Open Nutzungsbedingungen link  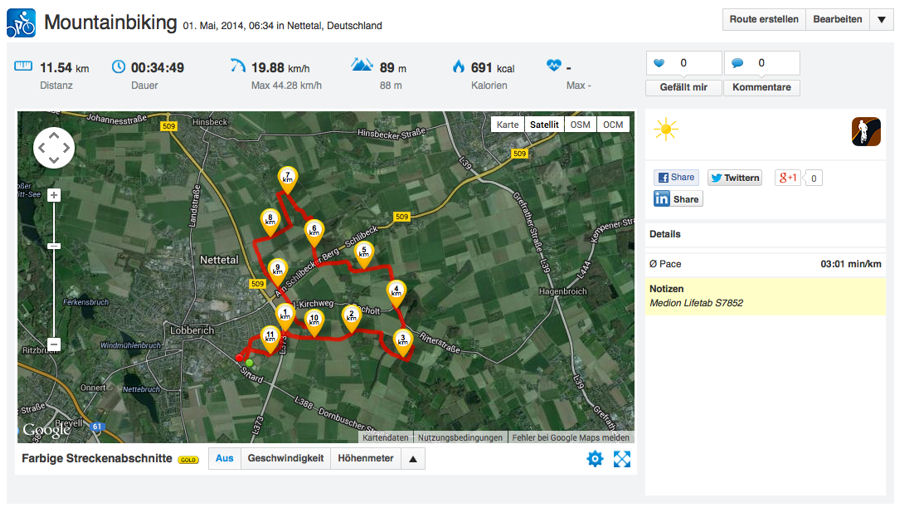coord(460,438)
